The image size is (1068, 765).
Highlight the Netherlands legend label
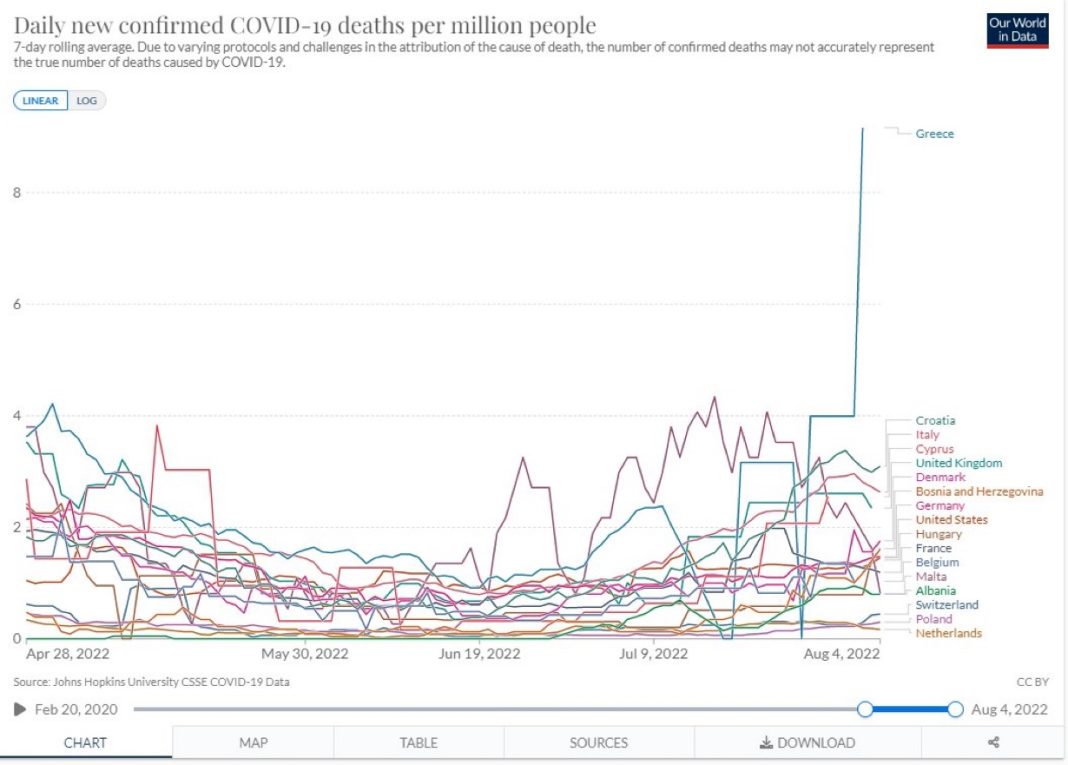[x=948, y=633]
